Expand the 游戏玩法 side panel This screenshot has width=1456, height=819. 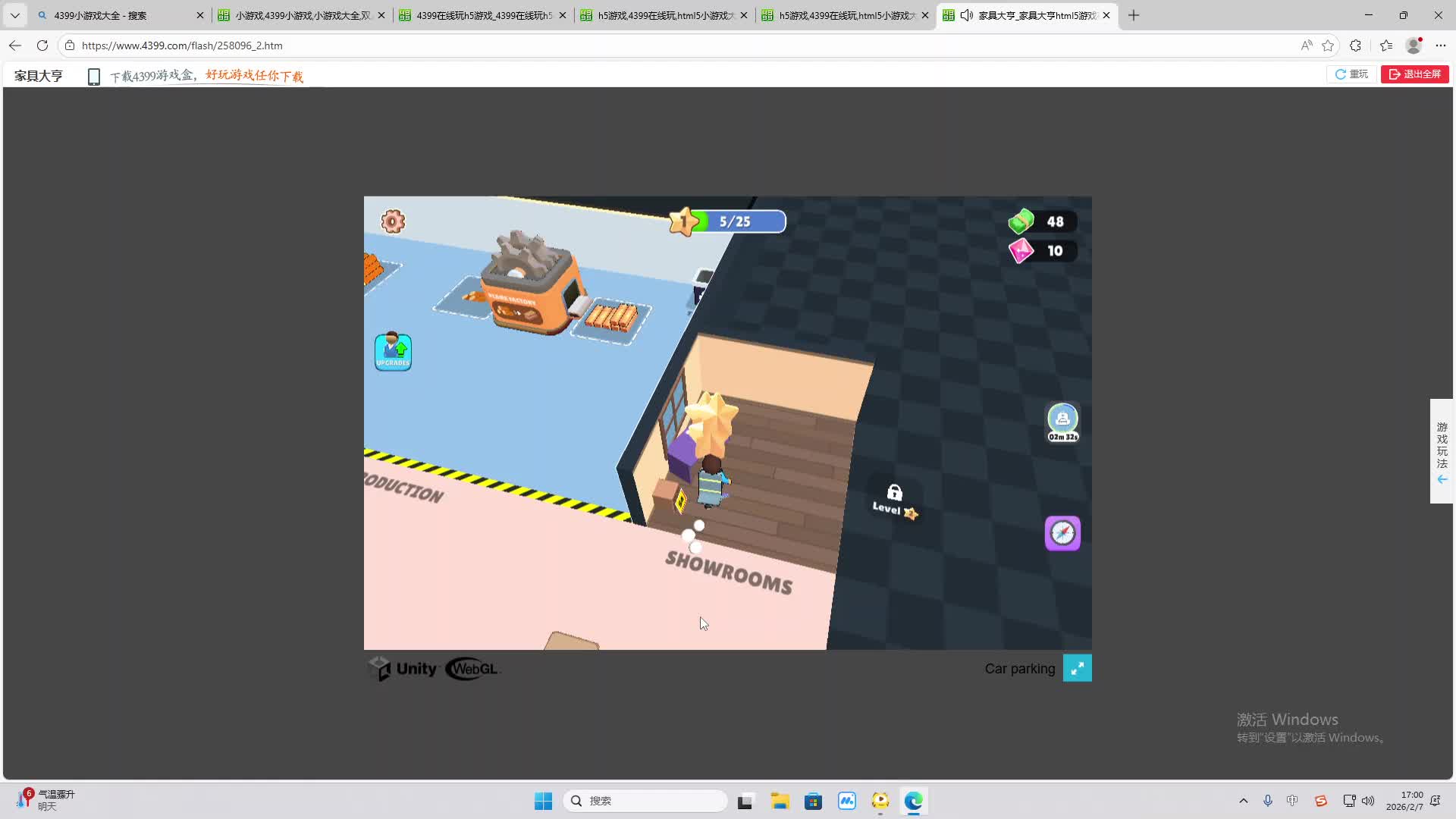(x=1442, y=451)
